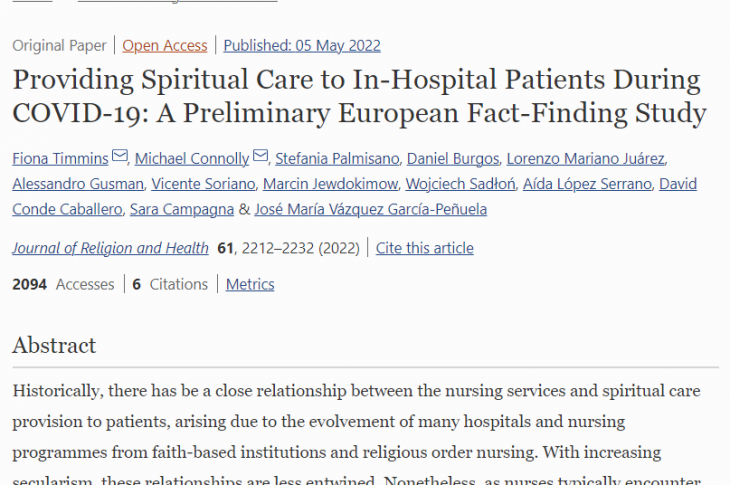Open Michael Connolly author link

click(x=191, y=158)
